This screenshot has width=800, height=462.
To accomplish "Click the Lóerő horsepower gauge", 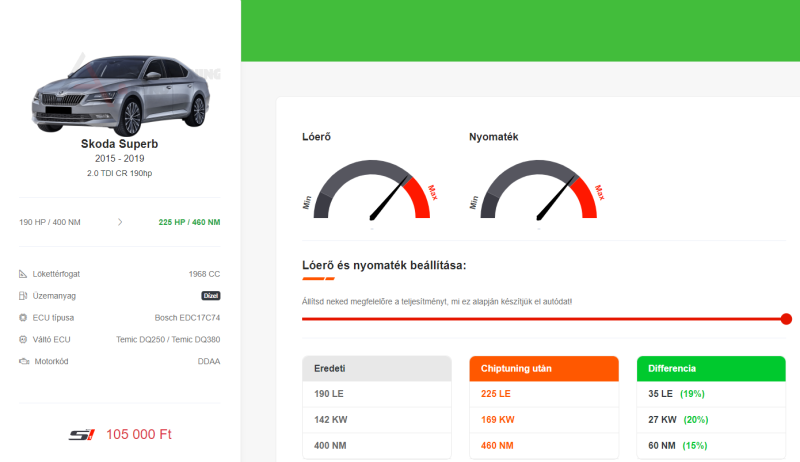I will pyautogui.click(x=372, y=190).
